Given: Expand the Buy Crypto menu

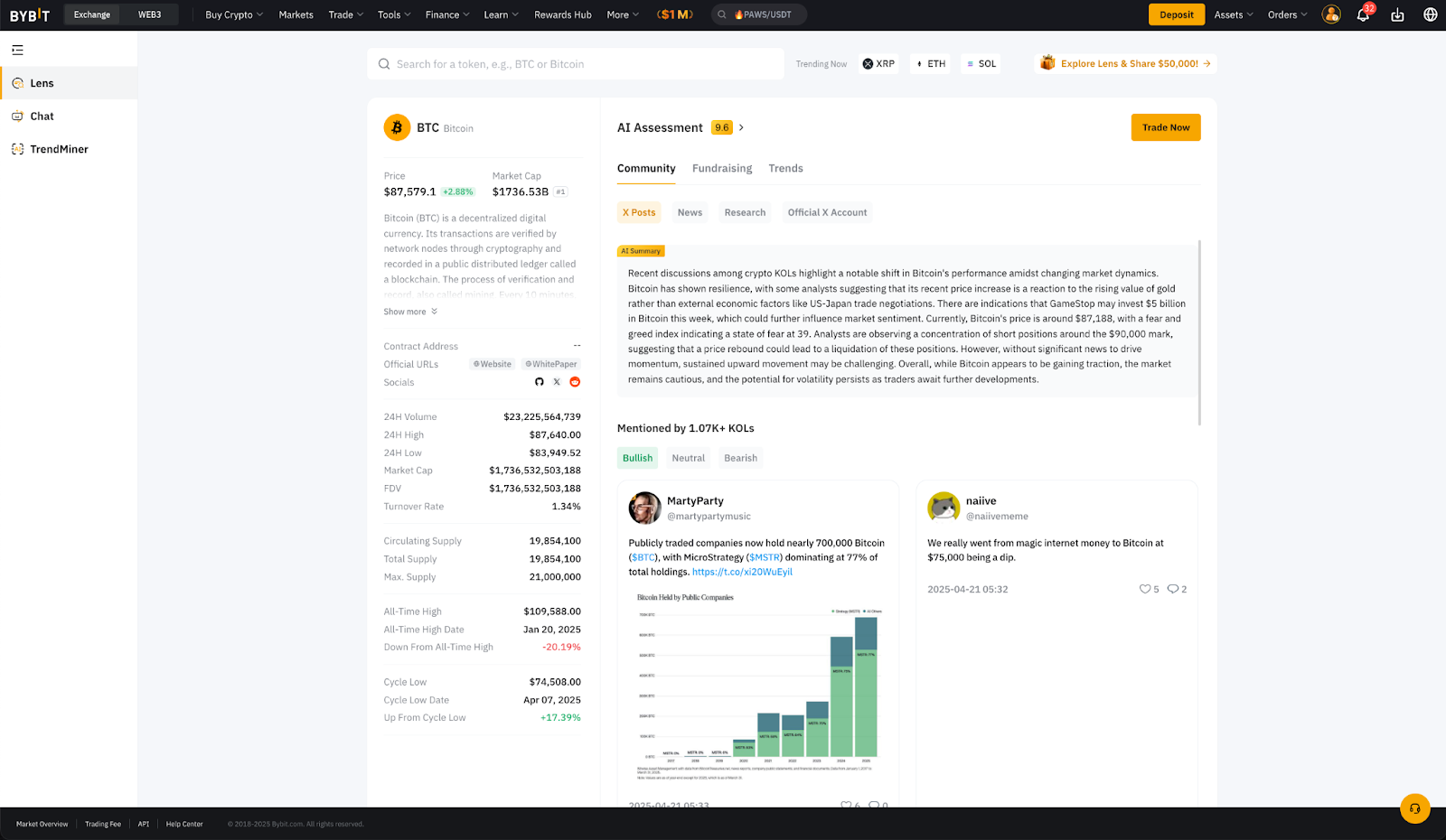Looking at the screenshot, I should 234,14.
